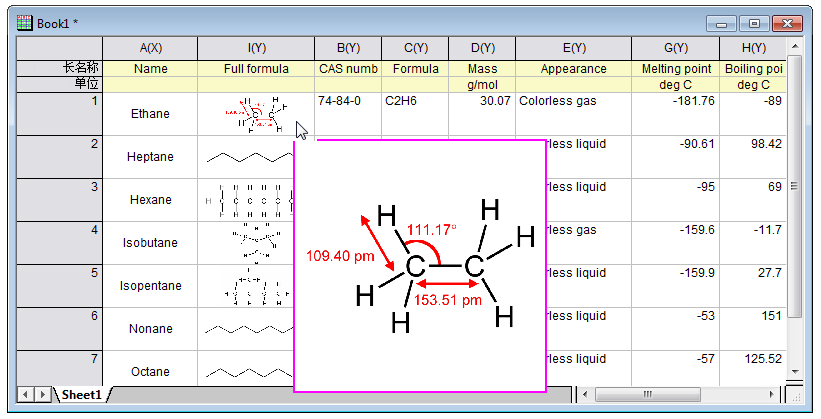Click the vertical scrollbar down arrow

(x=795, y=372)
